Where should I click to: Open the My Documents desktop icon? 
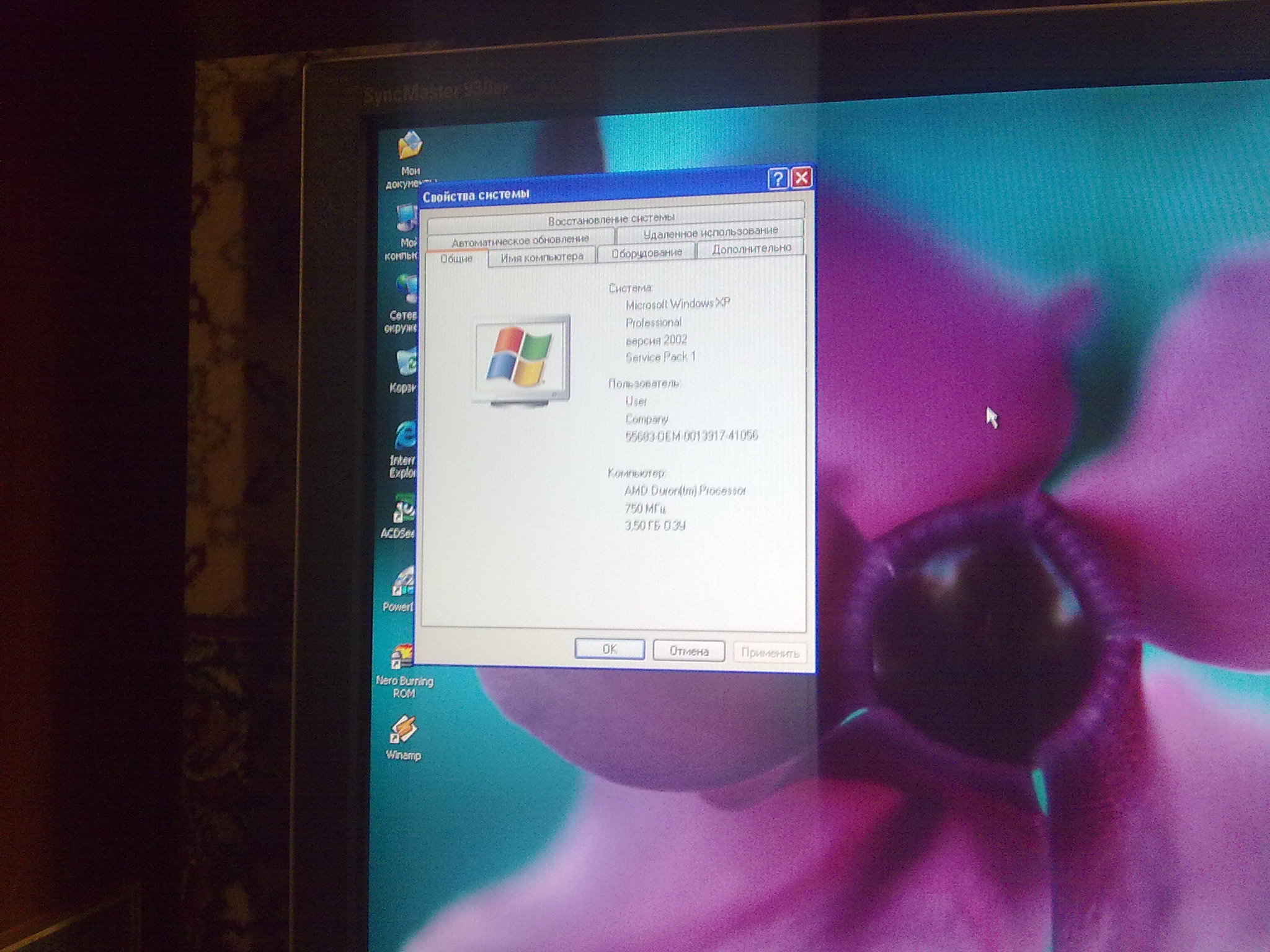[409, 159]
